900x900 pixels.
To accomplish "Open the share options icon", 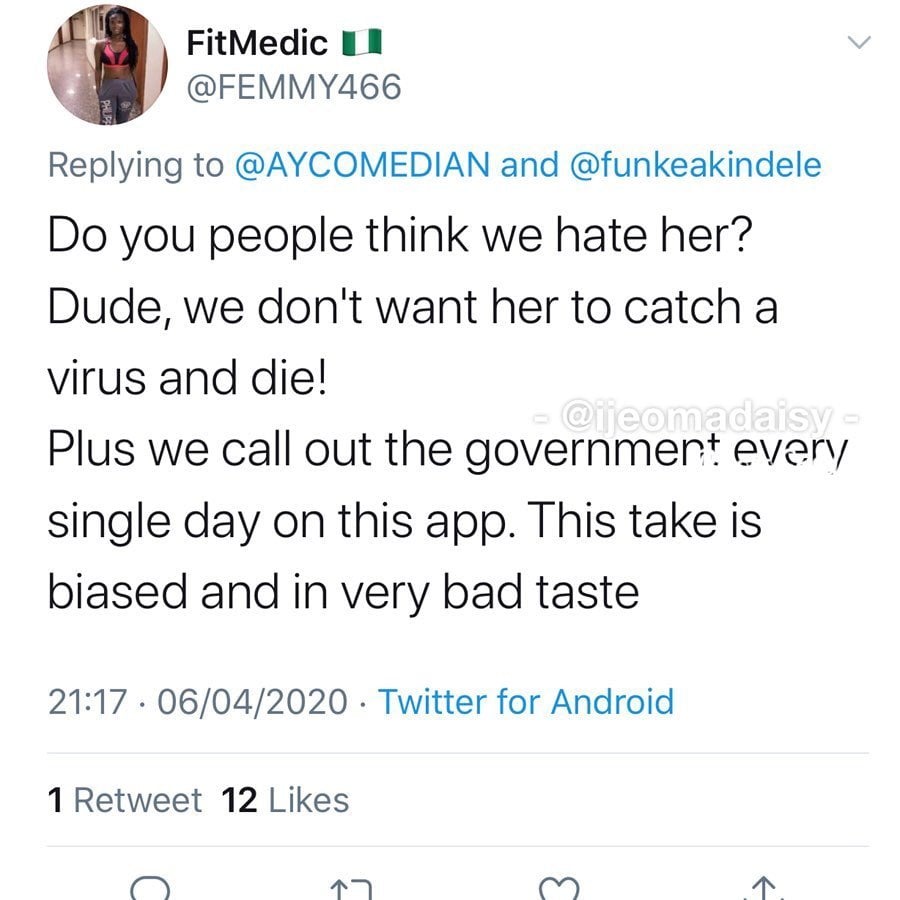I will point(762,888).
